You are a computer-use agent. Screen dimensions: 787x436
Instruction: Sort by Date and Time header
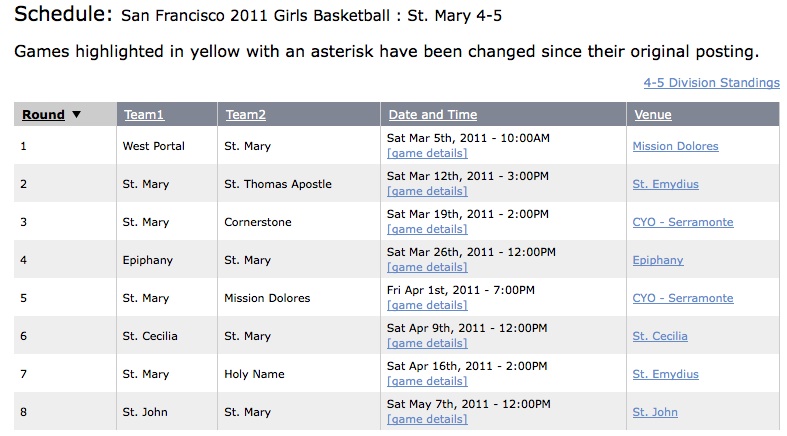(433, 115)
